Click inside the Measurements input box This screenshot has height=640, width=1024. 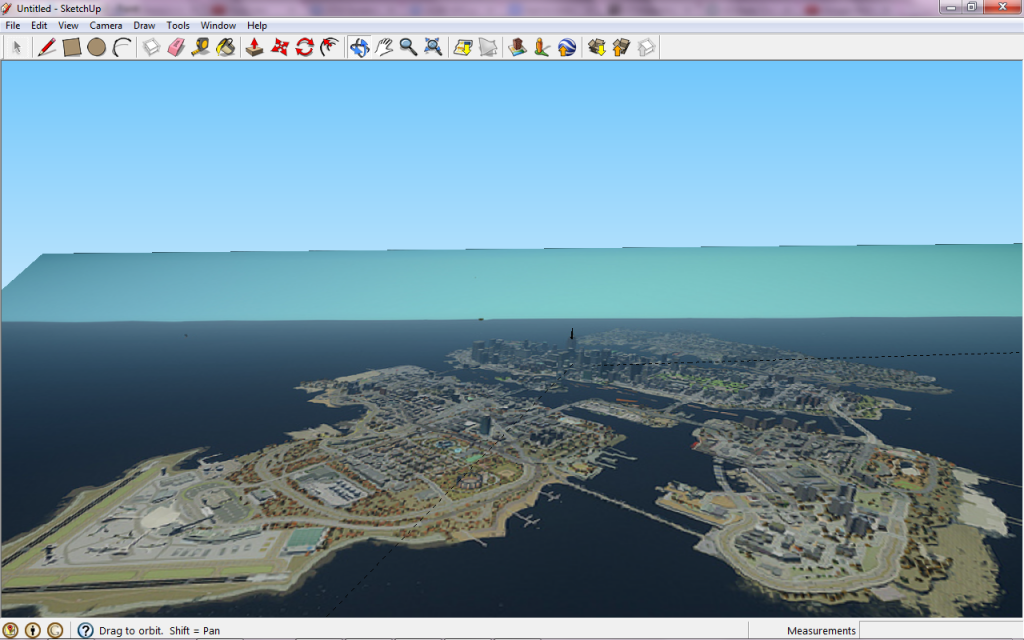[940, 631]
